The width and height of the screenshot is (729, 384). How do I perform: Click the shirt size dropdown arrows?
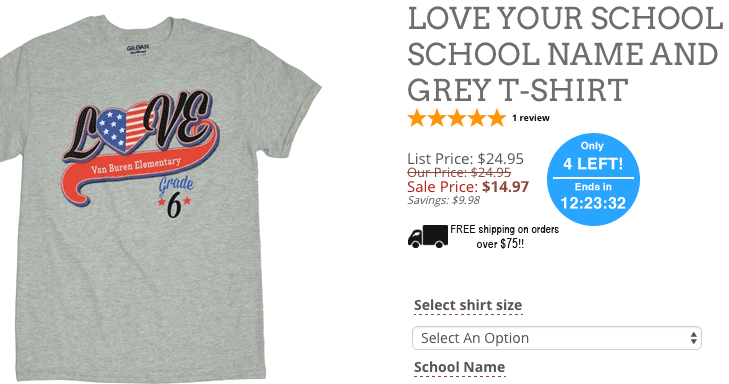tap(693, 338)
